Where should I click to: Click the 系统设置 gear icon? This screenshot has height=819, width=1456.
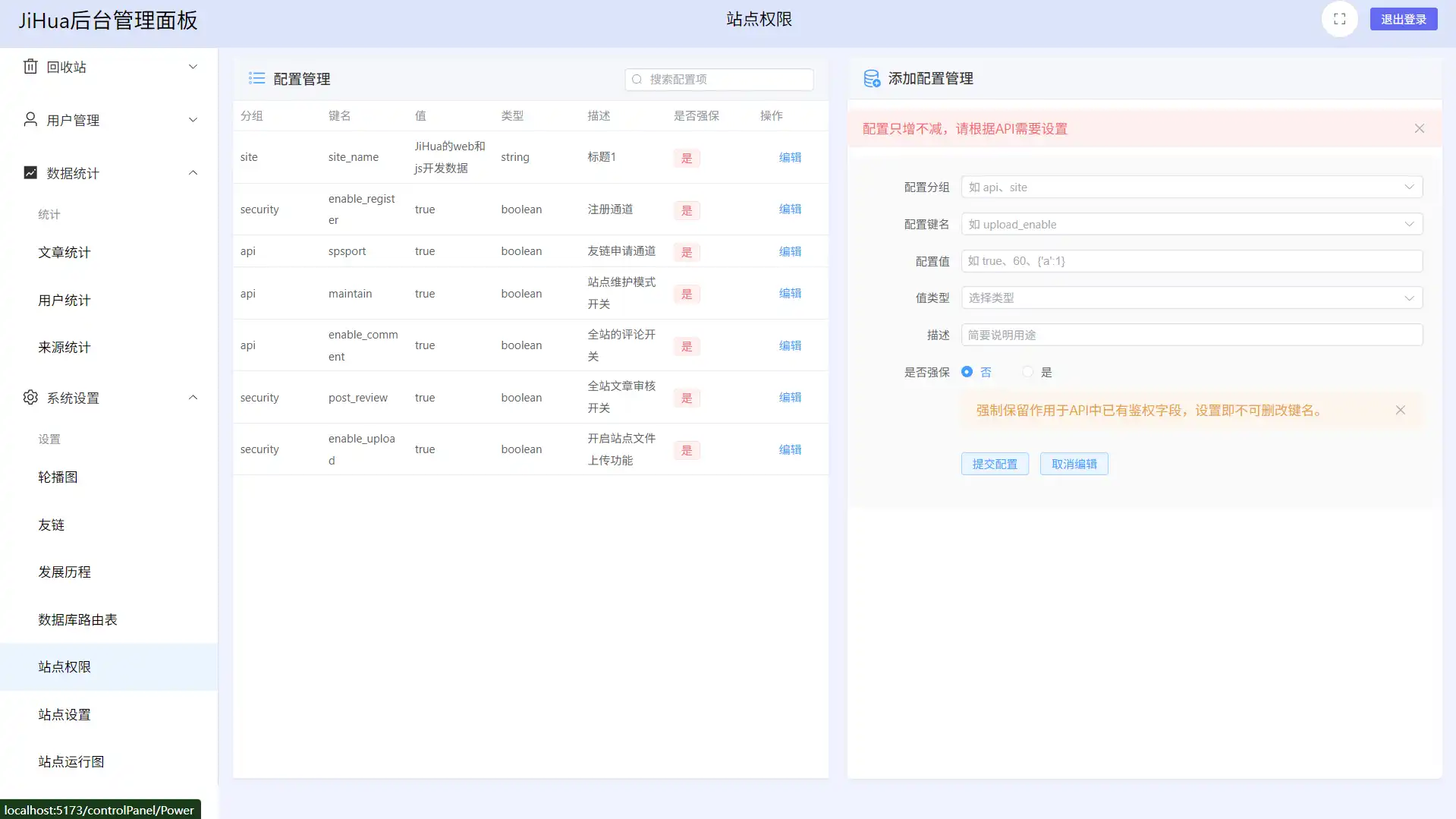[x=30, y=397]
